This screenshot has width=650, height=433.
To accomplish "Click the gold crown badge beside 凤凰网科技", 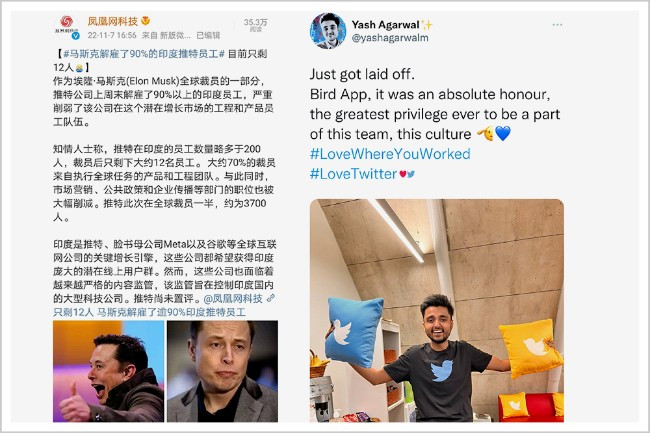I will (x=145, y=20).
